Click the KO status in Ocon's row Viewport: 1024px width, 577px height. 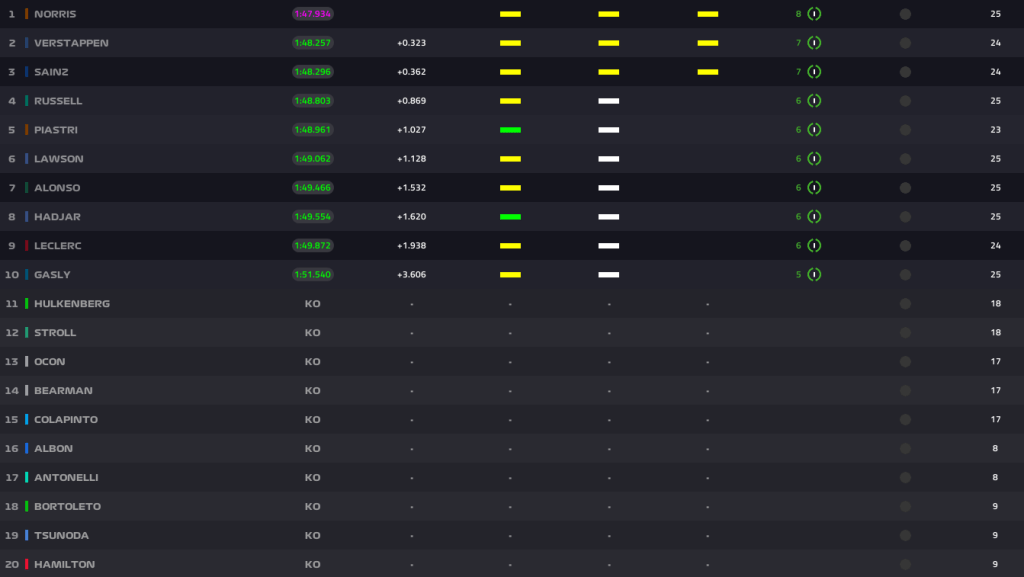pos(313,362)
